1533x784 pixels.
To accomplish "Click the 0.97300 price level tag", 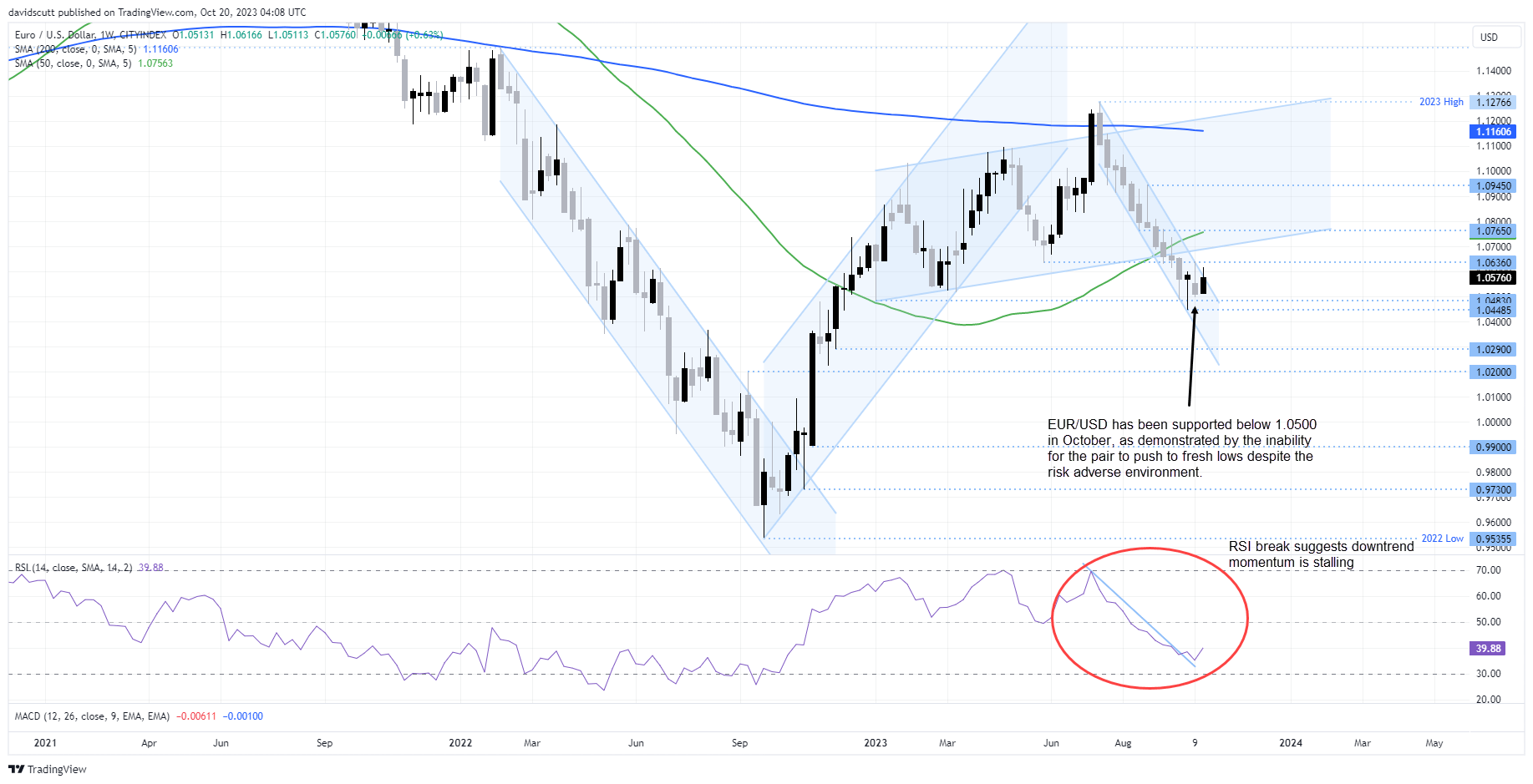I will [1494, 490].
